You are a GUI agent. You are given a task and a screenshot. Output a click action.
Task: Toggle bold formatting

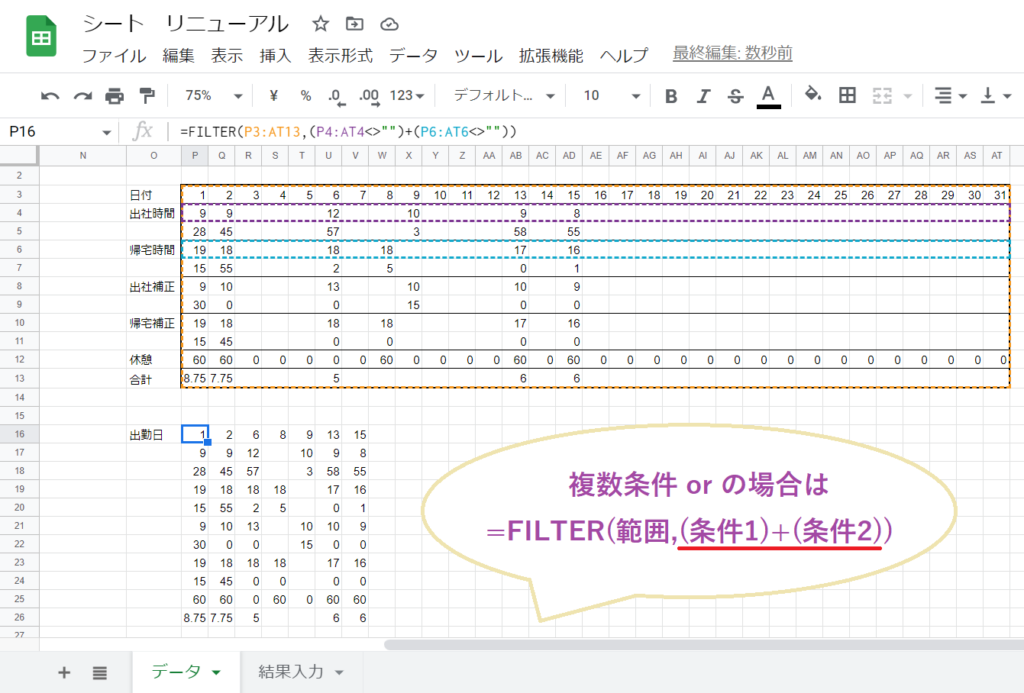click(670, 95)
